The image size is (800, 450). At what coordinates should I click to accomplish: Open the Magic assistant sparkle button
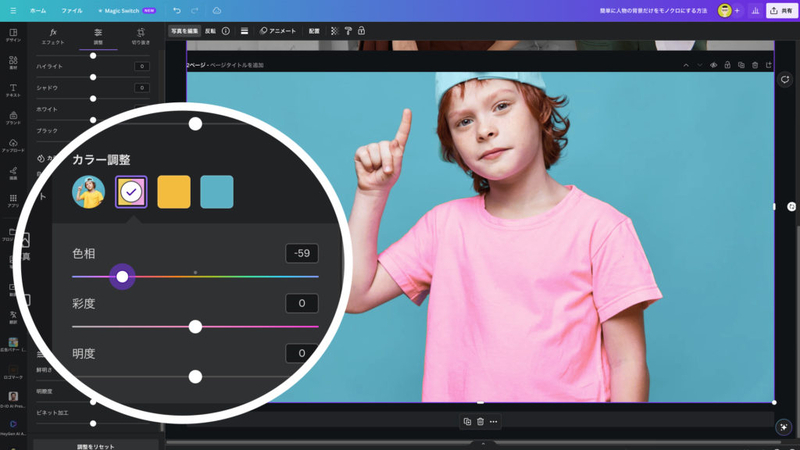pyautogui.click(x=783, y=427)
